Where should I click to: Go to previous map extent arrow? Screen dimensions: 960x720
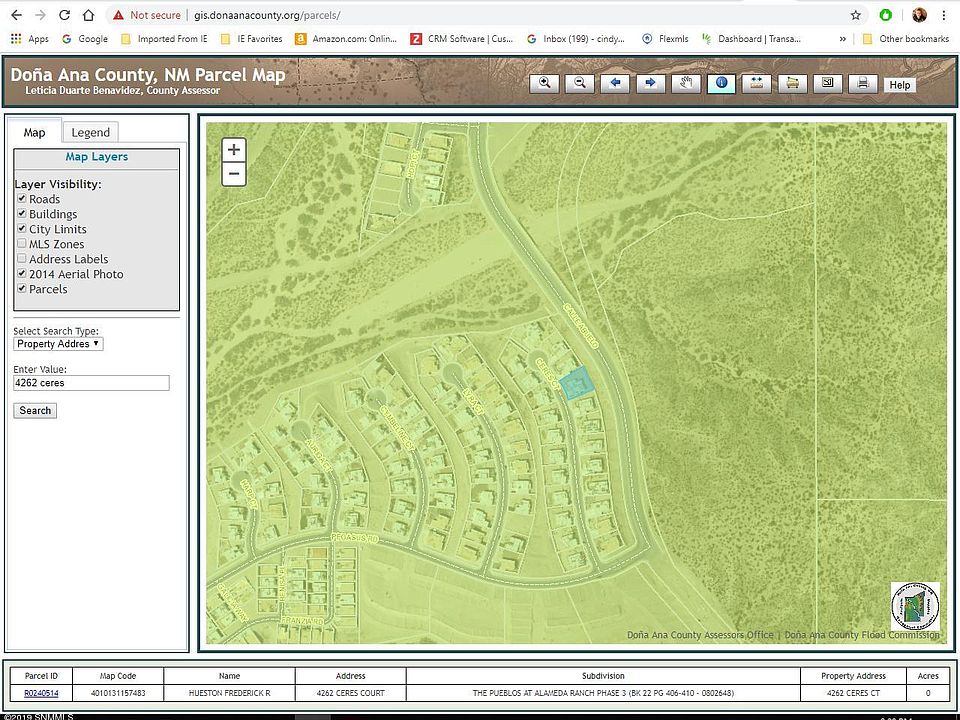tap(615, 84)
